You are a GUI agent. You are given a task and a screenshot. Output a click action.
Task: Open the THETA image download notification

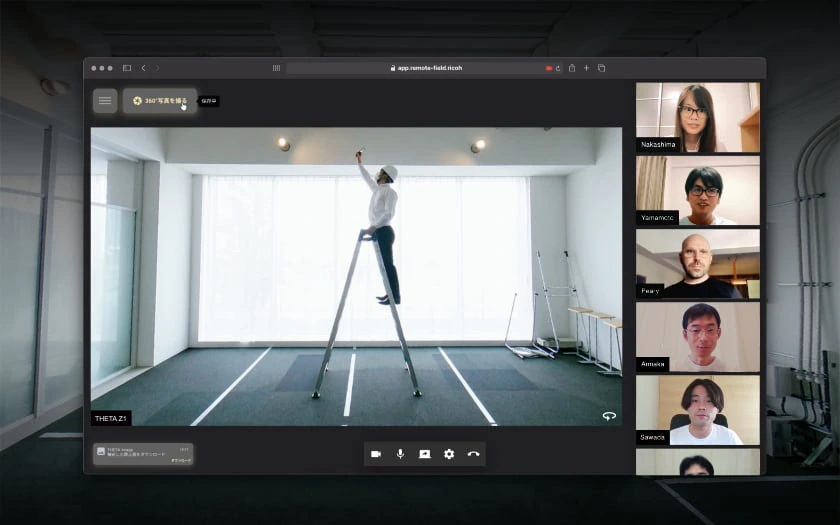point(143,454)
